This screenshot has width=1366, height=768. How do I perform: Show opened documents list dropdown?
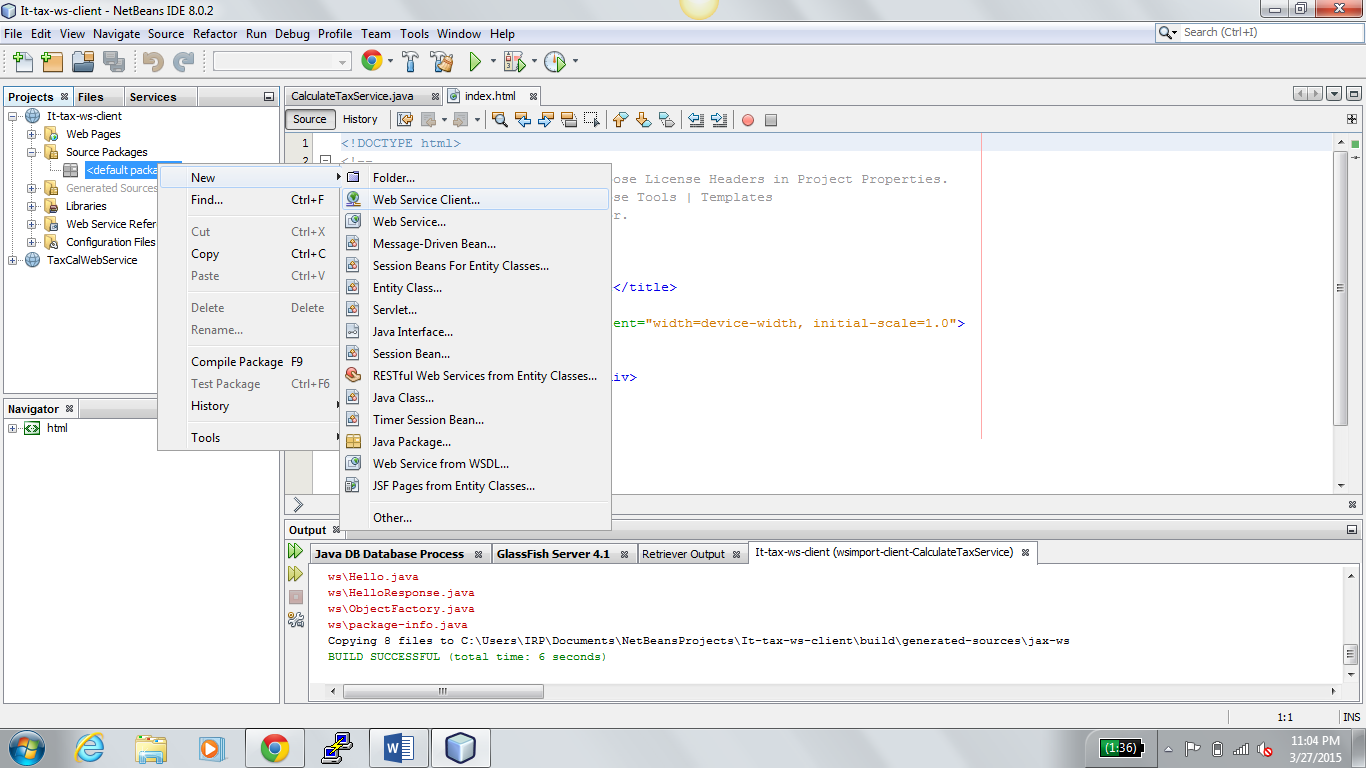coord(1334,94)
